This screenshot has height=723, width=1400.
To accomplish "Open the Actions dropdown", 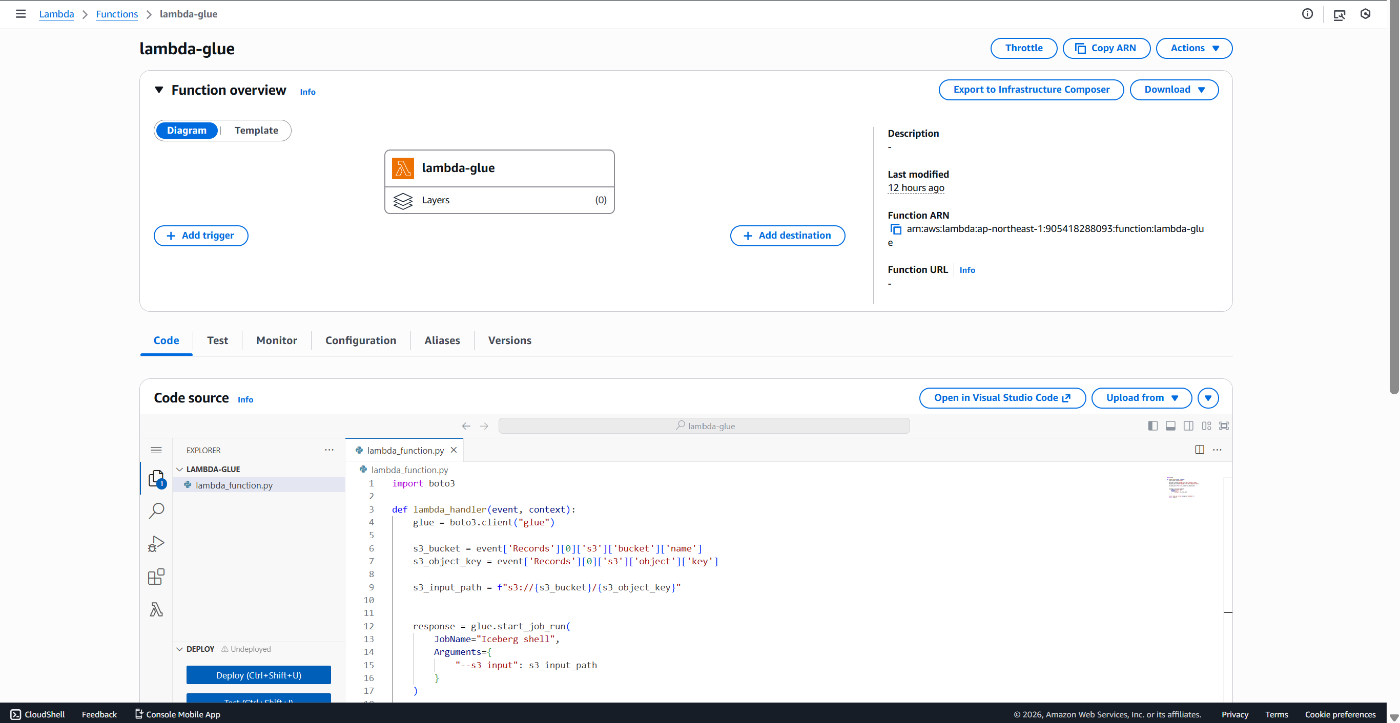I will point(1194,48).
